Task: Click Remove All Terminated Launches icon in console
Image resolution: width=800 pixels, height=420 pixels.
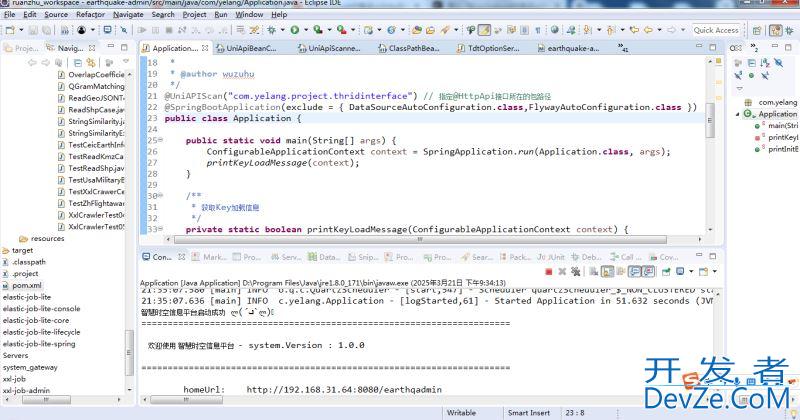Action: pyautogui.click(x=576, y=271)
